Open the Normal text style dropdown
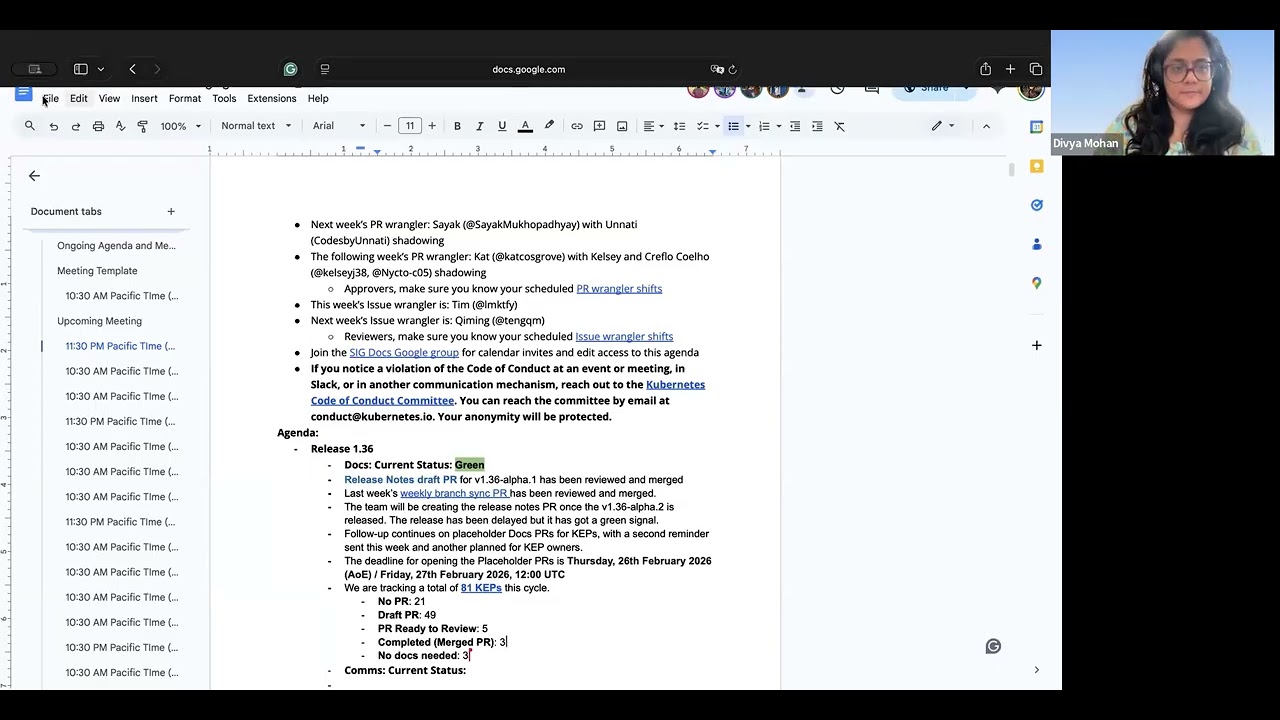Screen dimensions: 1280x720 coord(256,126)
